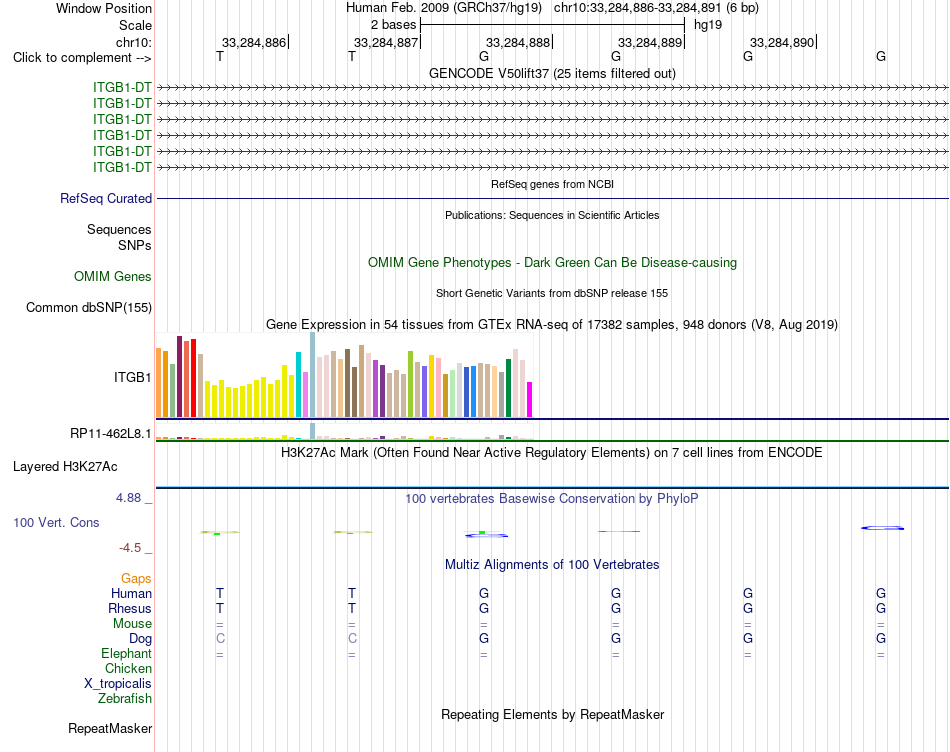
Task: Open 'RefSeq genes from NCBI' track title
Action: click(x=552, y=184)
